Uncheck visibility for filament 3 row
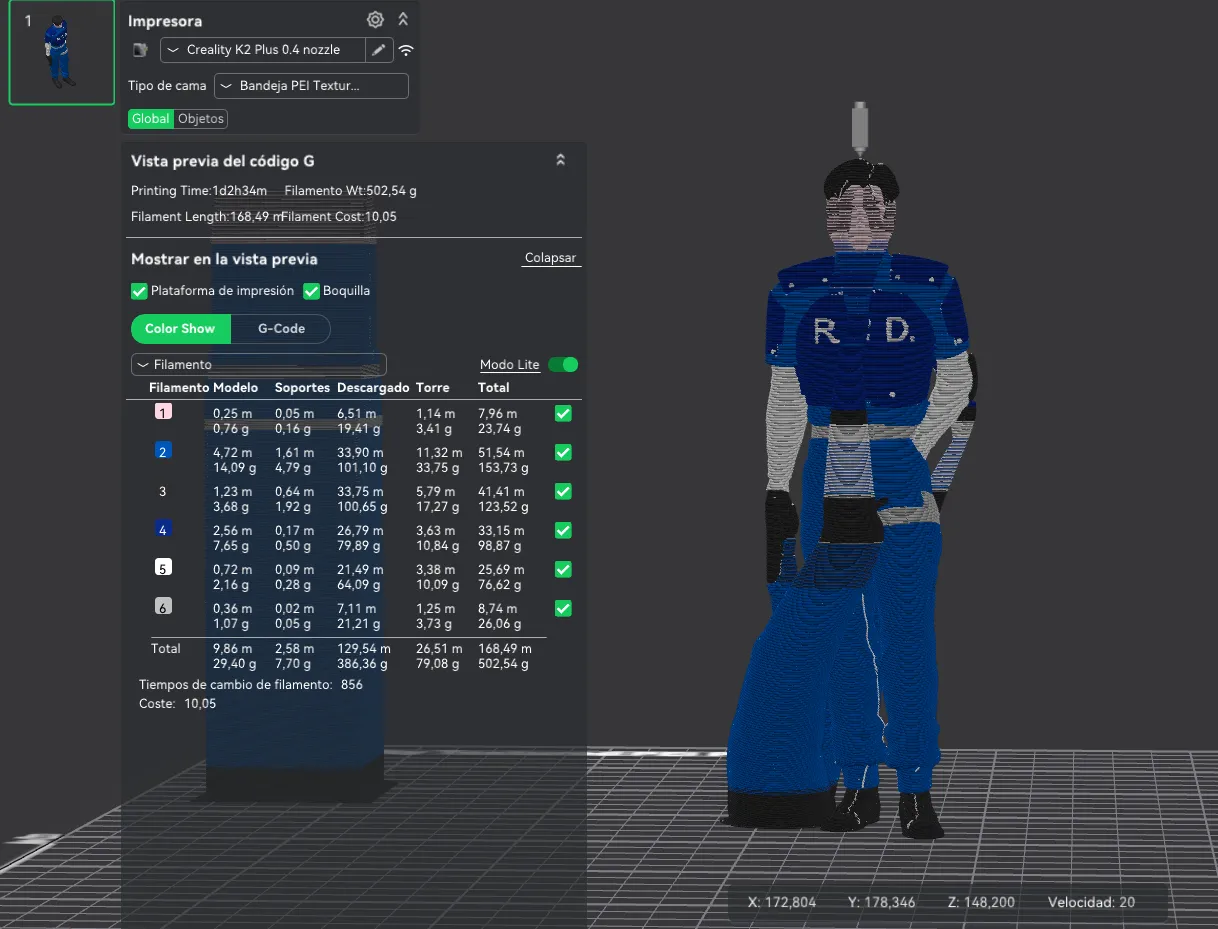The image size is (1218, 929). pyautogui.click(x=563, y=491)
